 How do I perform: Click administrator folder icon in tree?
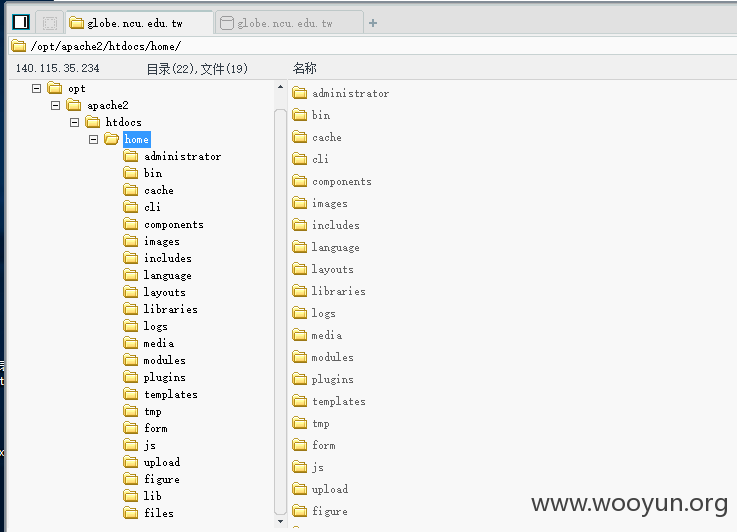[x=131, y=156]
